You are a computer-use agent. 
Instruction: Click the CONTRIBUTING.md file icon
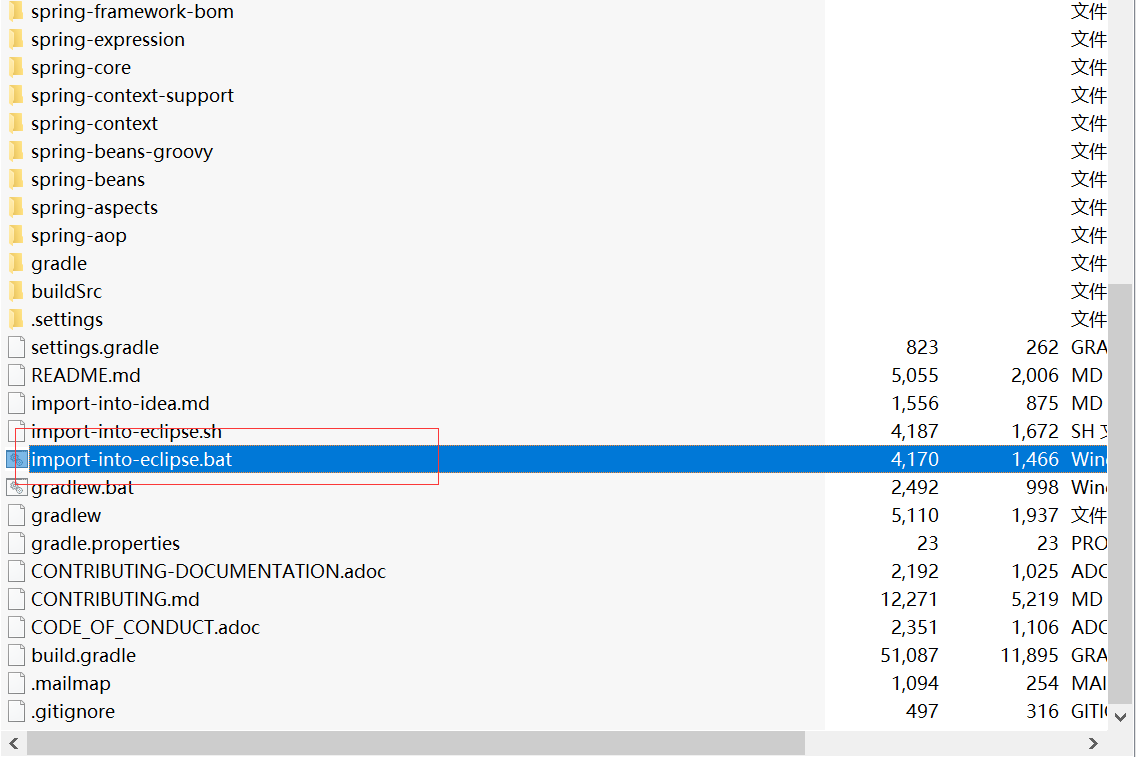coord(16,600)
